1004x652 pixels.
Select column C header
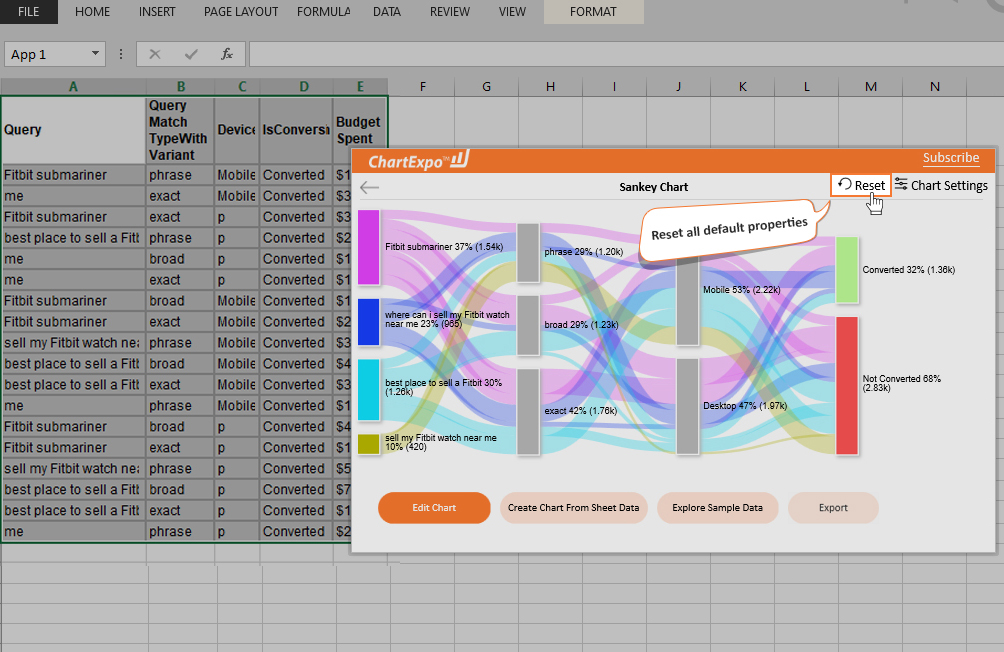(242, 86)
